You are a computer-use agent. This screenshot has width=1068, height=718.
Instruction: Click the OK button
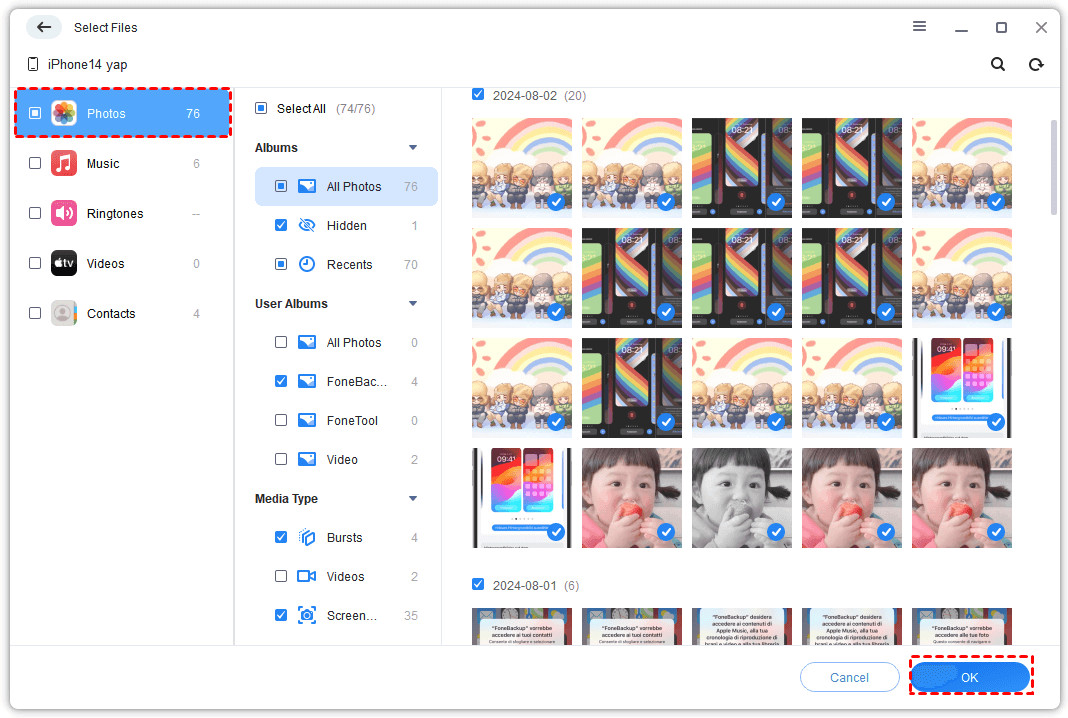pos(970,677)
